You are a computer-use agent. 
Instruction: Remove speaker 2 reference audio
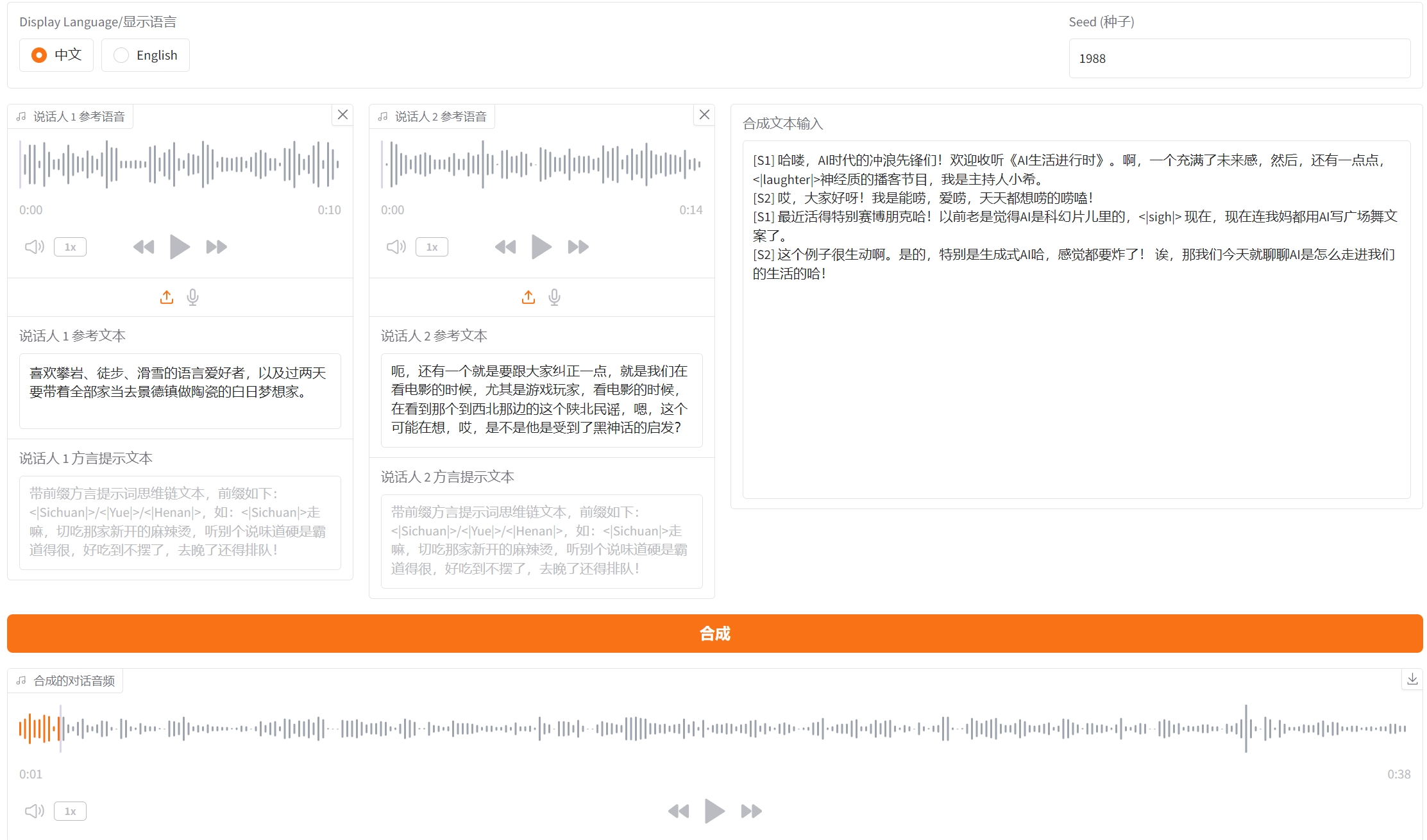pos(704,115)
